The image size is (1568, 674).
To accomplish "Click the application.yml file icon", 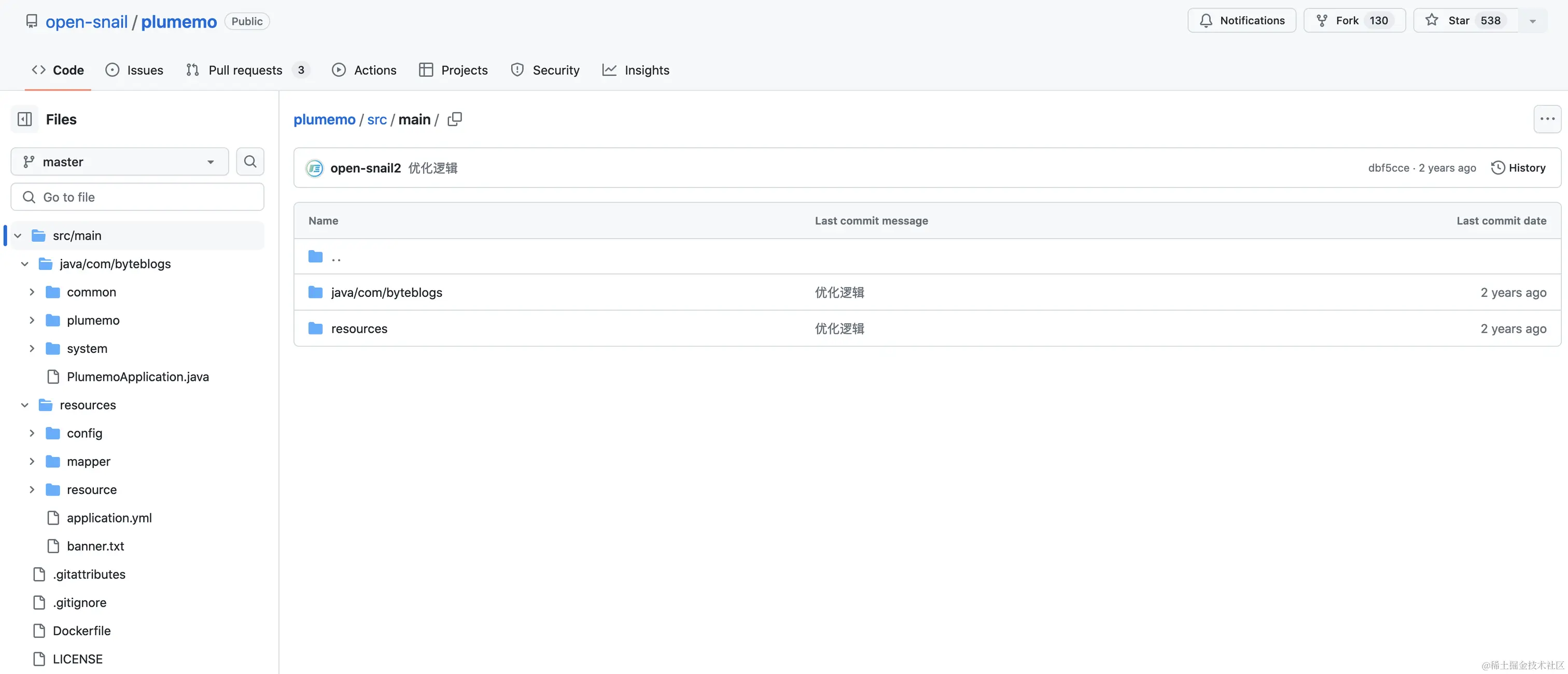I will click(x=53, y=518).
